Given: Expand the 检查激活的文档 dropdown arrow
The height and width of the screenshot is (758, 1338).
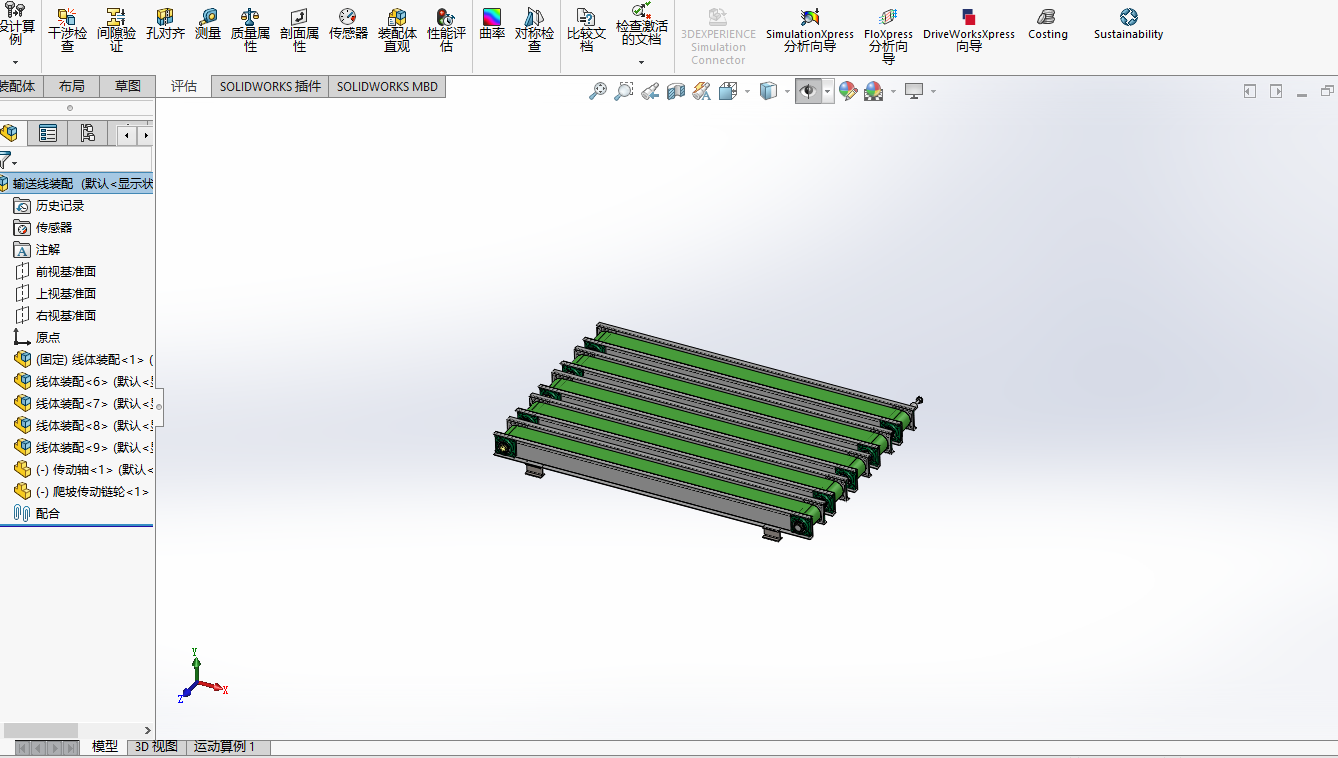Looking at the screenshot, I should click(641, 62).
